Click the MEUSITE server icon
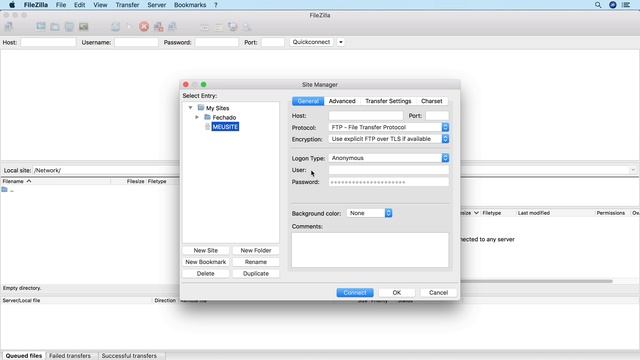This screenshot has width=640, height=360. tap(207, 127)
